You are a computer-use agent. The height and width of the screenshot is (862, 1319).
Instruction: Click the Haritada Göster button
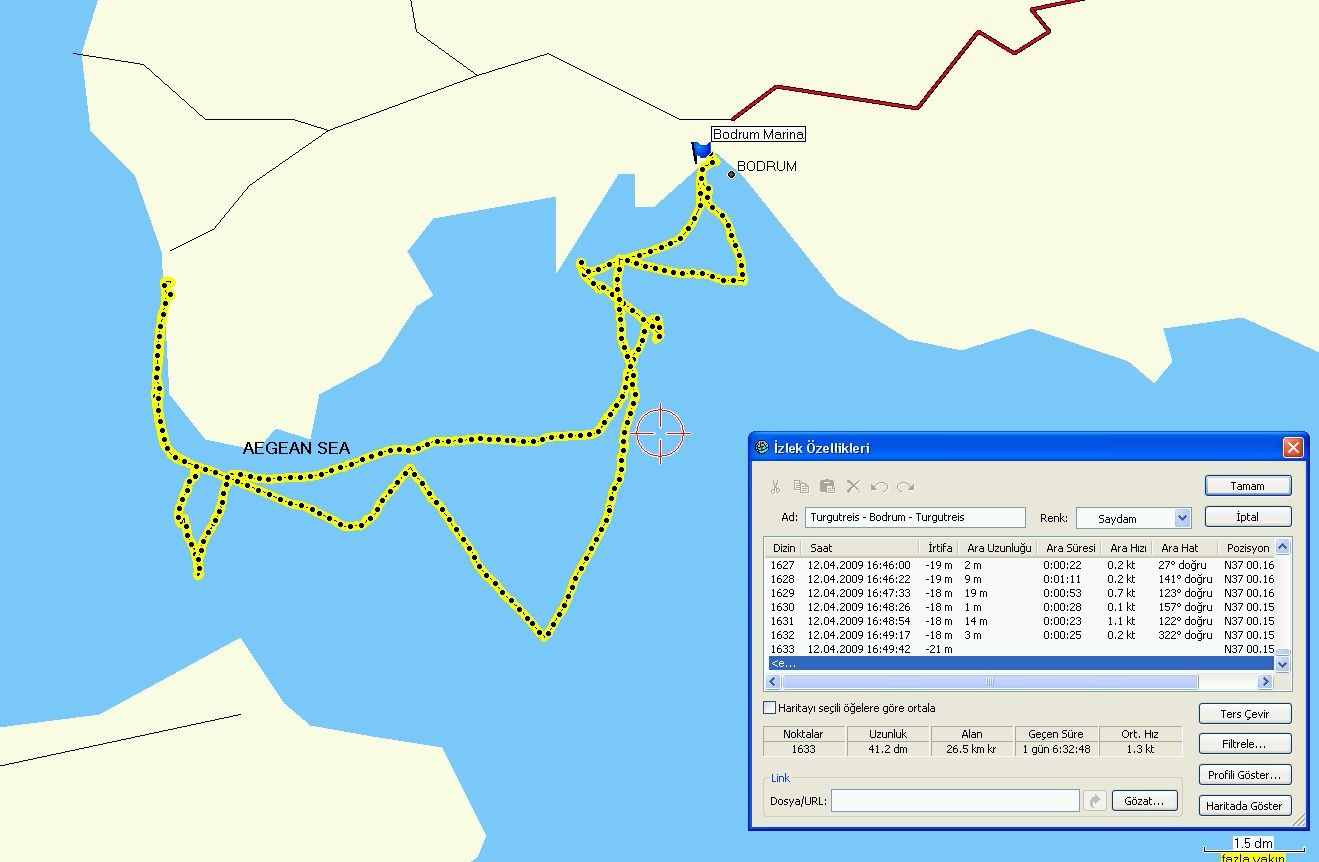(x=1244, y=806)
